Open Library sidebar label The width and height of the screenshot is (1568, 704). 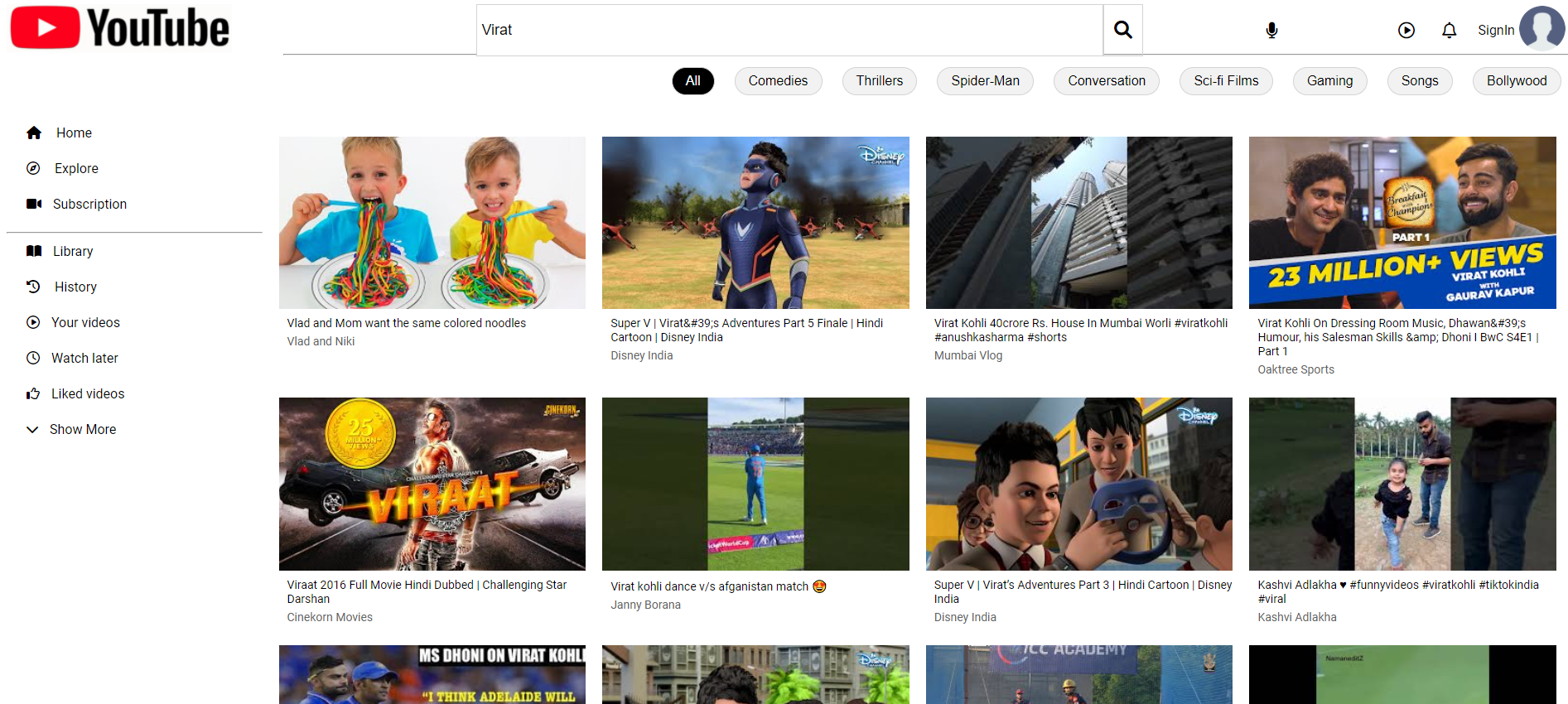73,251
